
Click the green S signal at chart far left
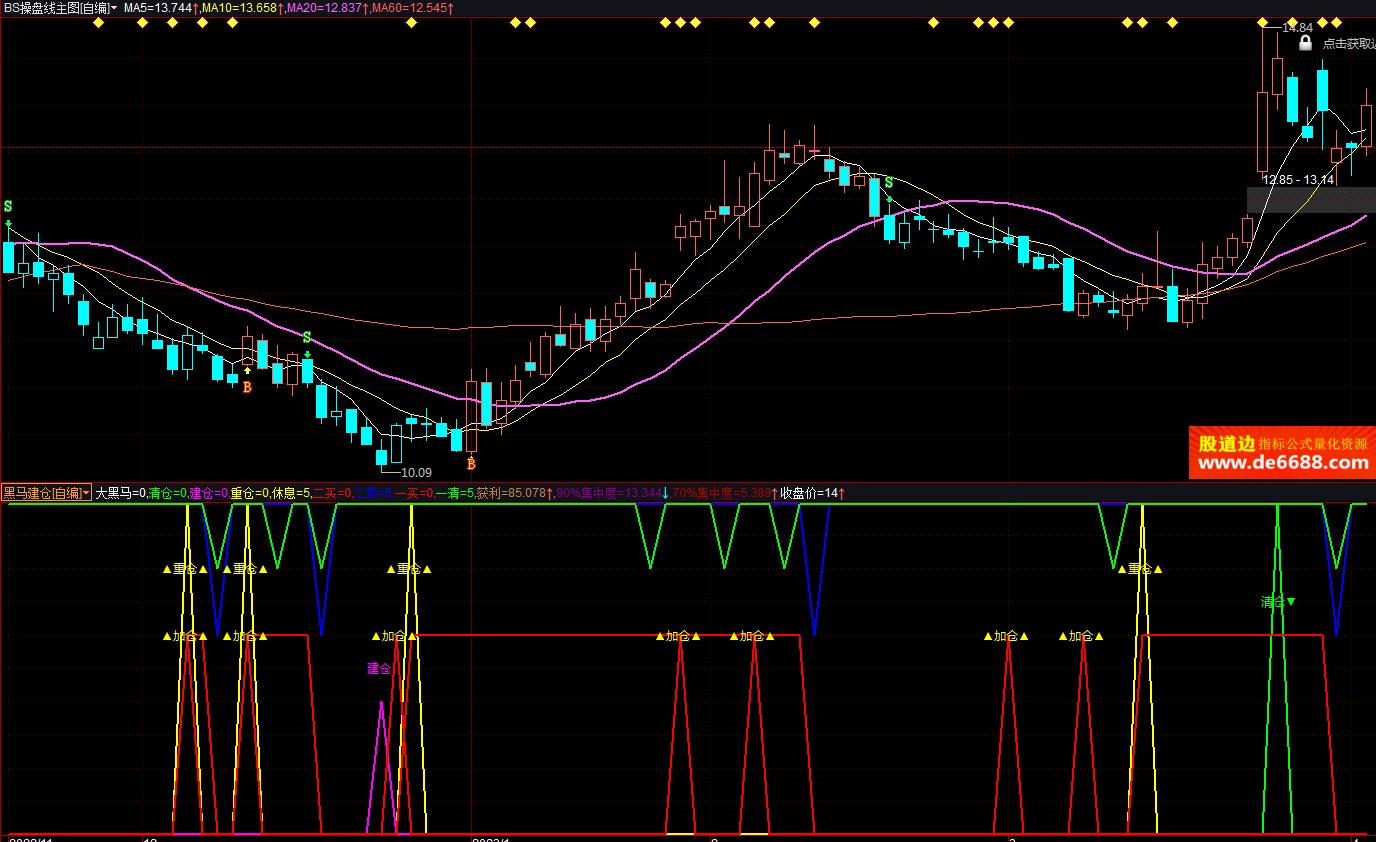tap(8, 205)
